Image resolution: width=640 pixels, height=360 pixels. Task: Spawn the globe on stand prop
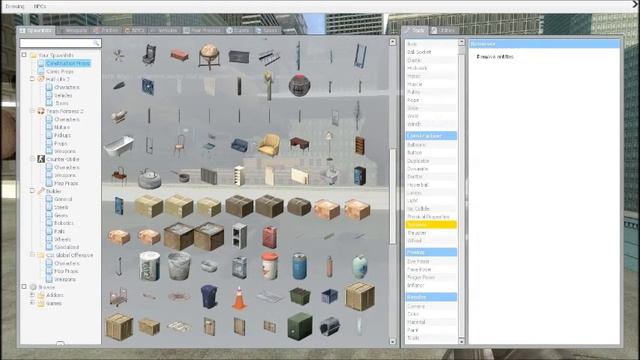(x=209, y=56)
